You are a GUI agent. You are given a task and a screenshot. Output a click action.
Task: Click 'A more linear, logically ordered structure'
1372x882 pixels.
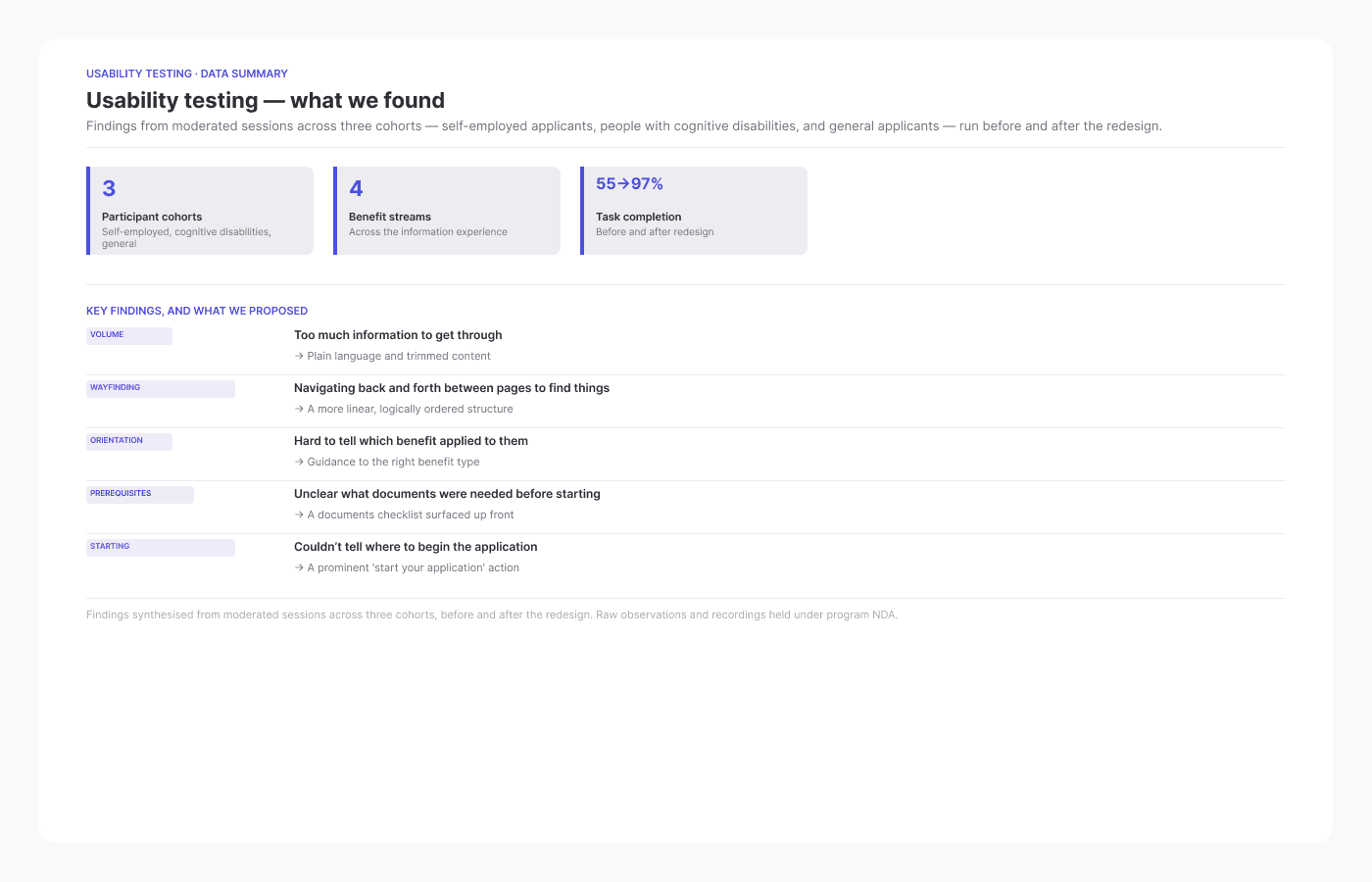[404, 410]
